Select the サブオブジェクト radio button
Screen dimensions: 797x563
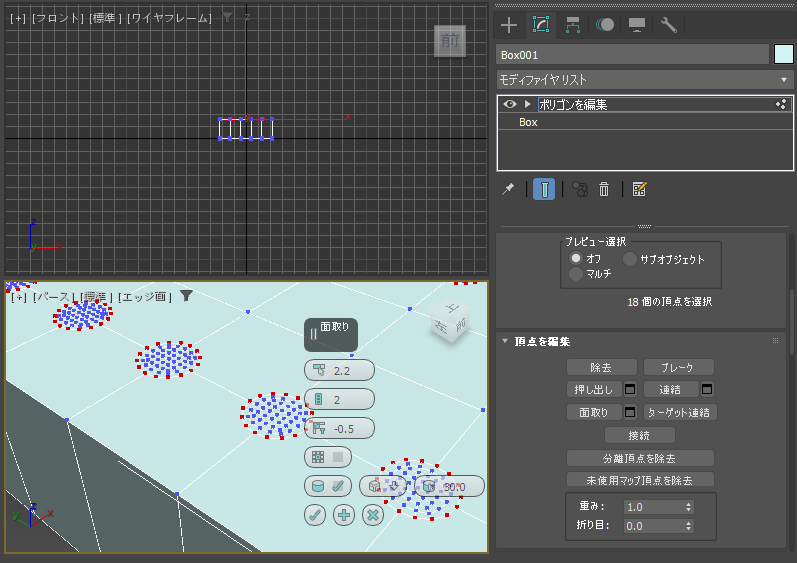tap(630, 259)
